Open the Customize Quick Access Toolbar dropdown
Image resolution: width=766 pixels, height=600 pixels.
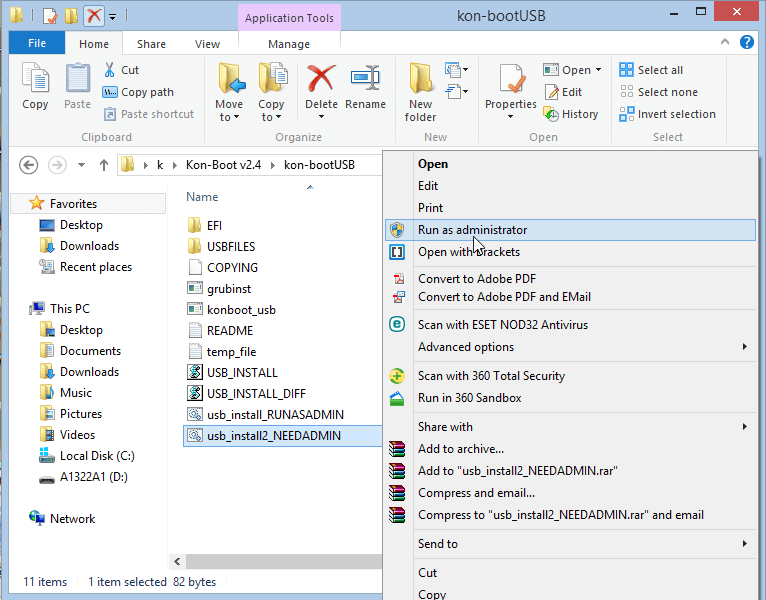pyautogui.click(x=112, y=17)
